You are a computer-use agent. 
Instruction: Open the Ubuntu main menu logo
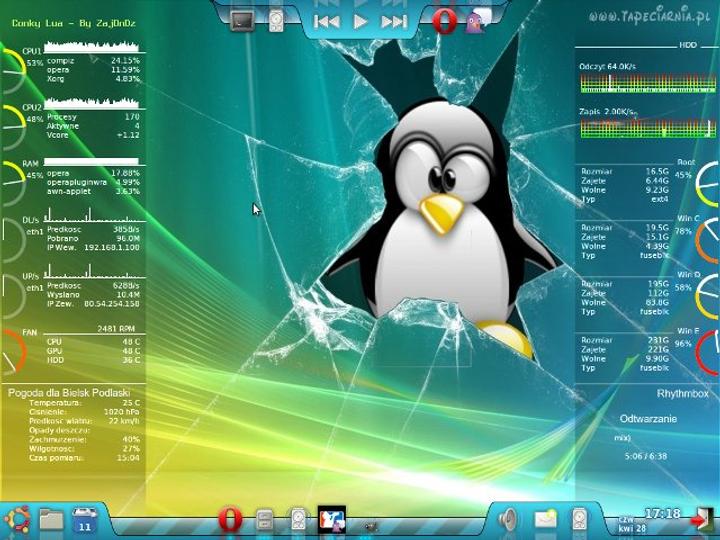pyautogui.click(x=17, y=520)
